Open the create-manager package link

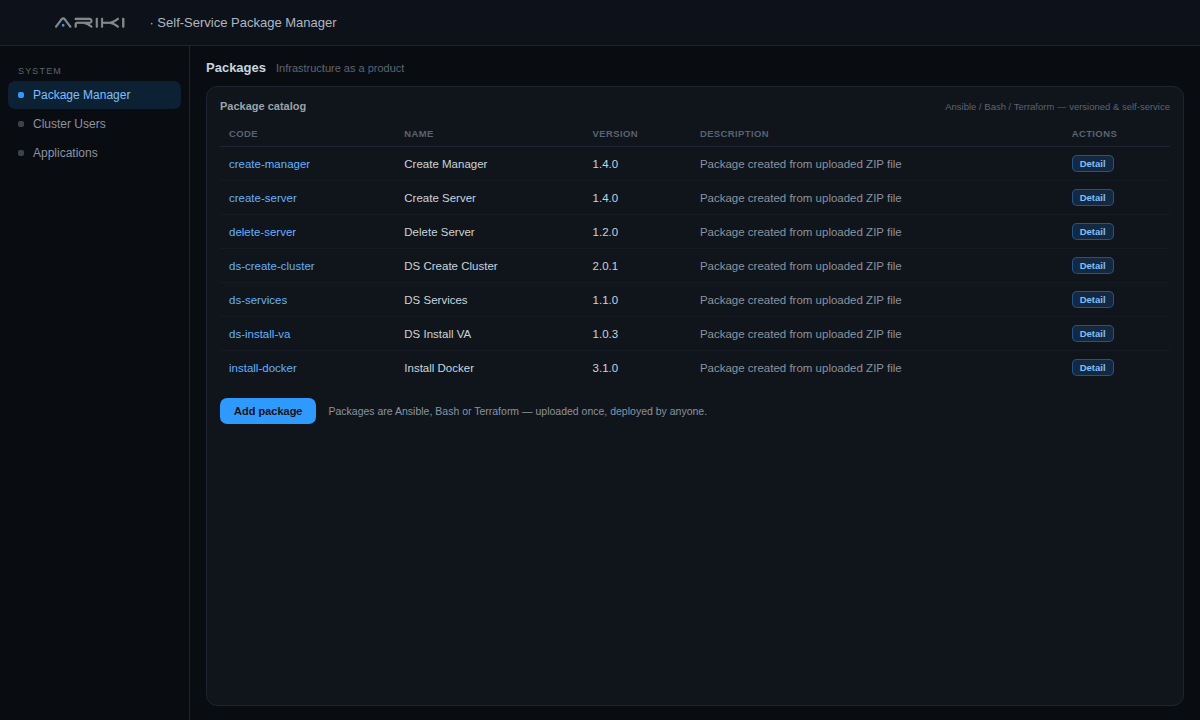tap(269, 164)
